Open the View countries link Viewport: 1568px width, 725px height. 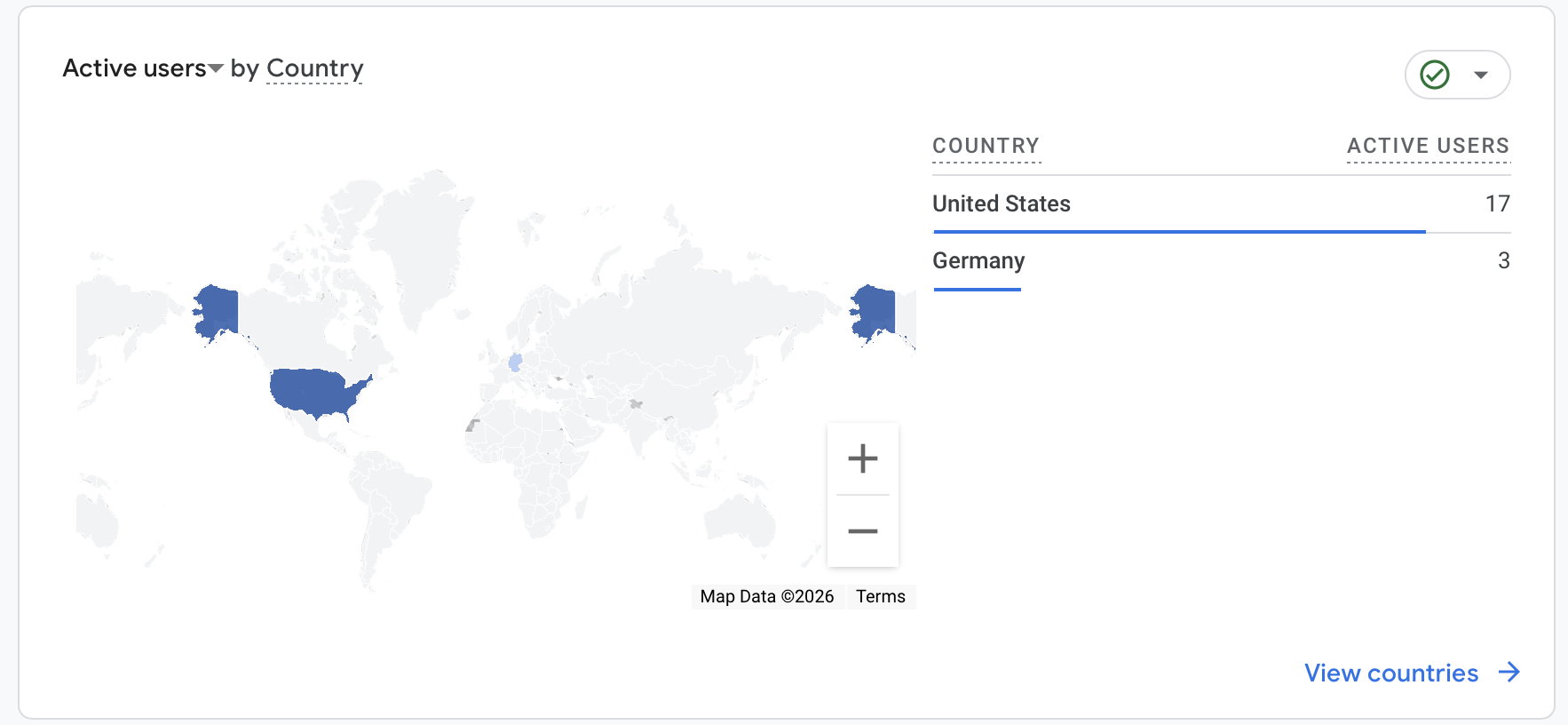(1390, 673)
